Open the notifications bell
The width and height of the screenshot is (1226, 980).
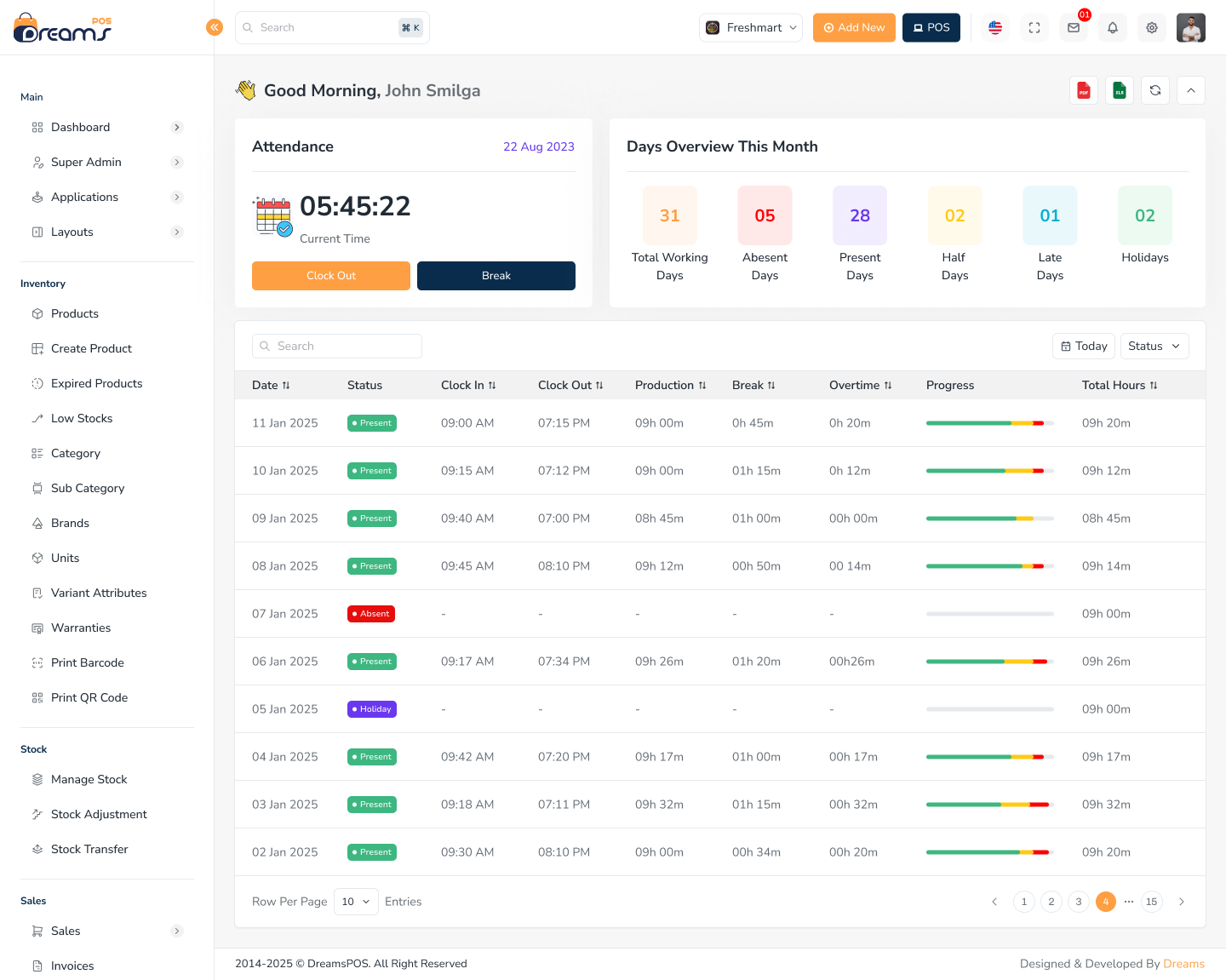pyautogui.click(x=1112, y=27)
